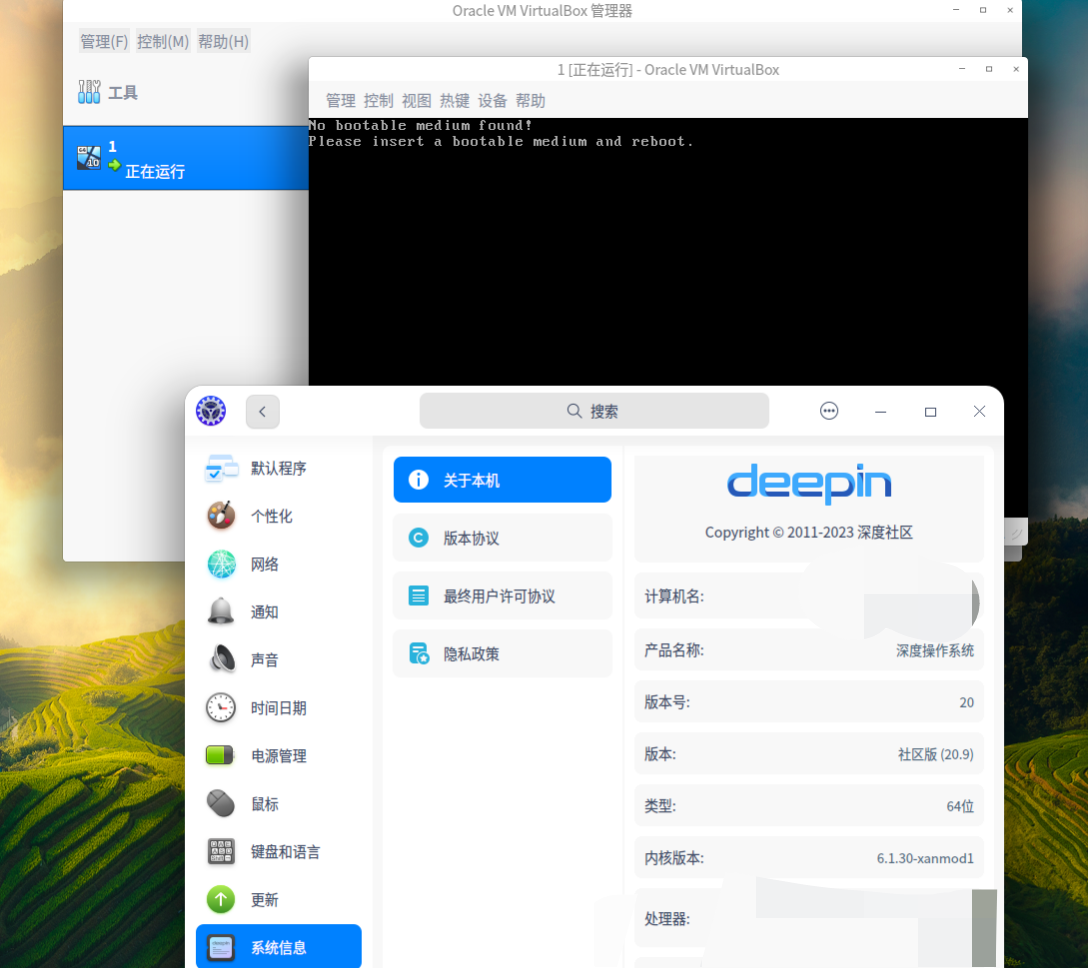Open the Control Center more options menu button
The width and height of the screenshot is (1088, 968).
(828, 411)
